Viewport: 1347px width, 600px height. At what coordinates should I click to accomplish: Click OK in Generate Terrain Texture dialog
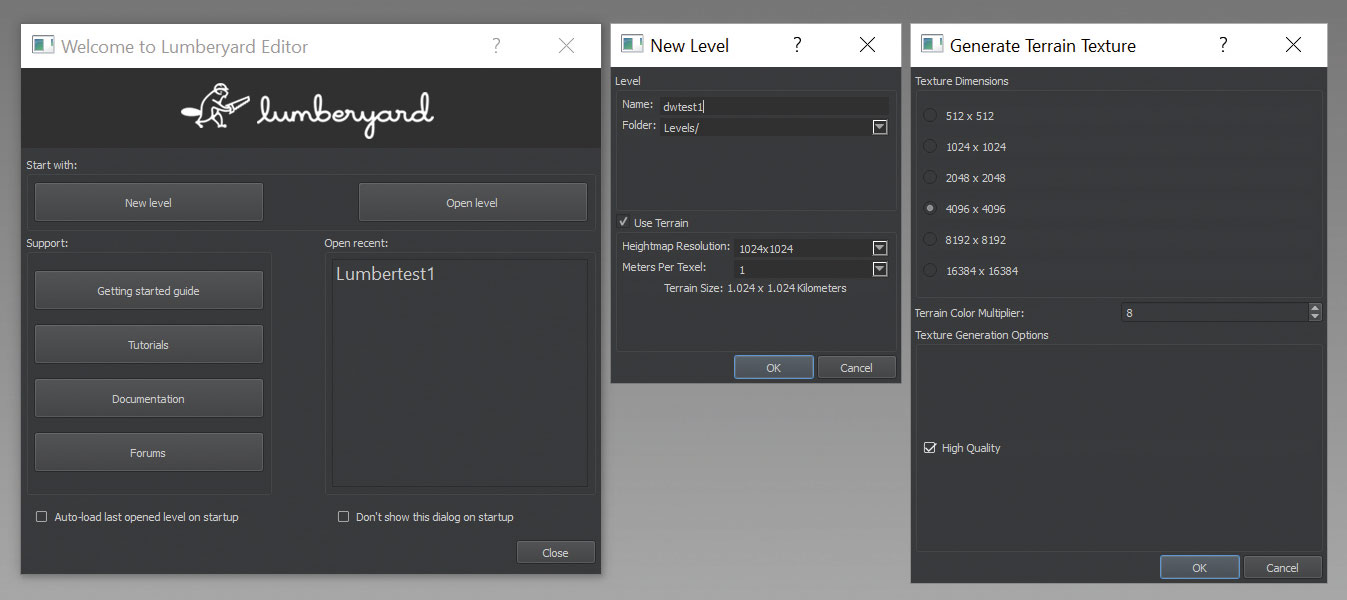(1199, 567)
